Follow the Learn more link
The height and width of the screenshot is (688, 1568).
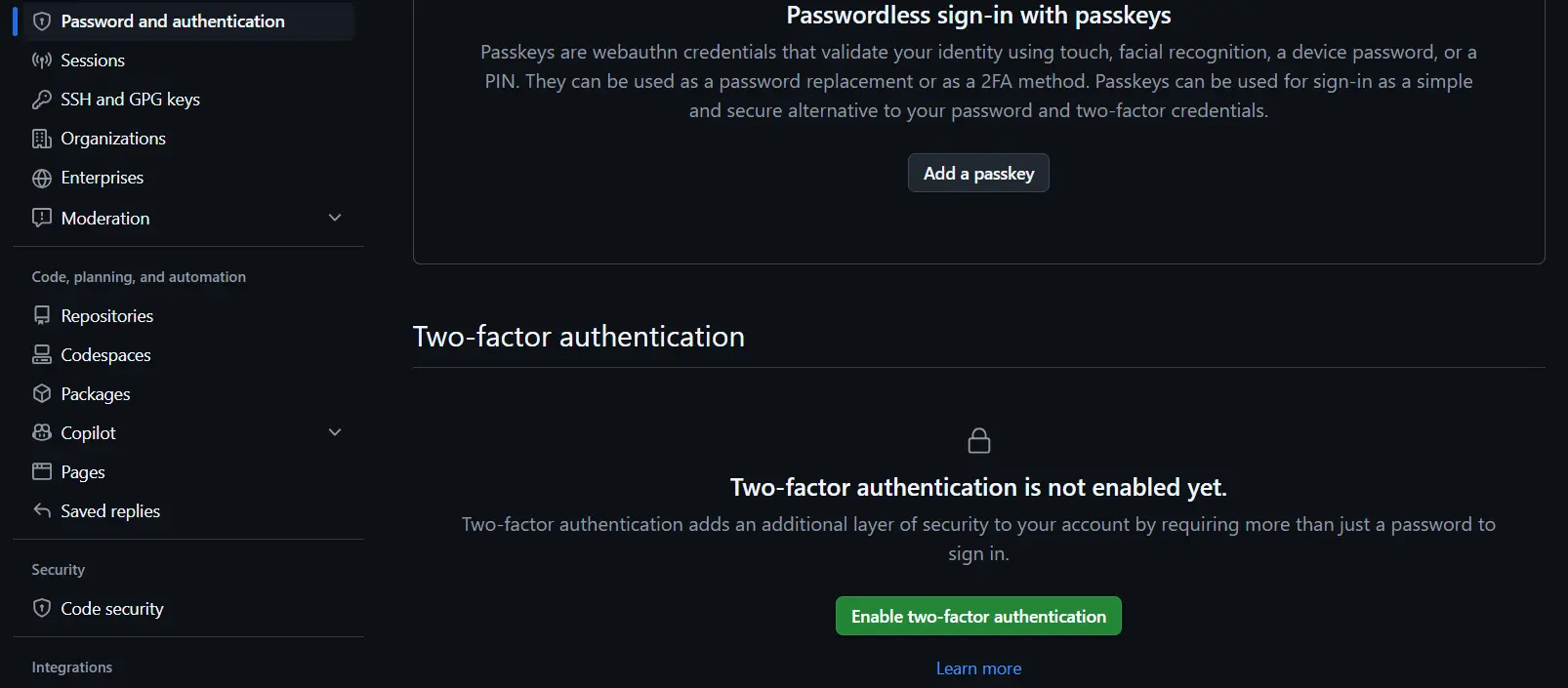click(x=978, y=668)
